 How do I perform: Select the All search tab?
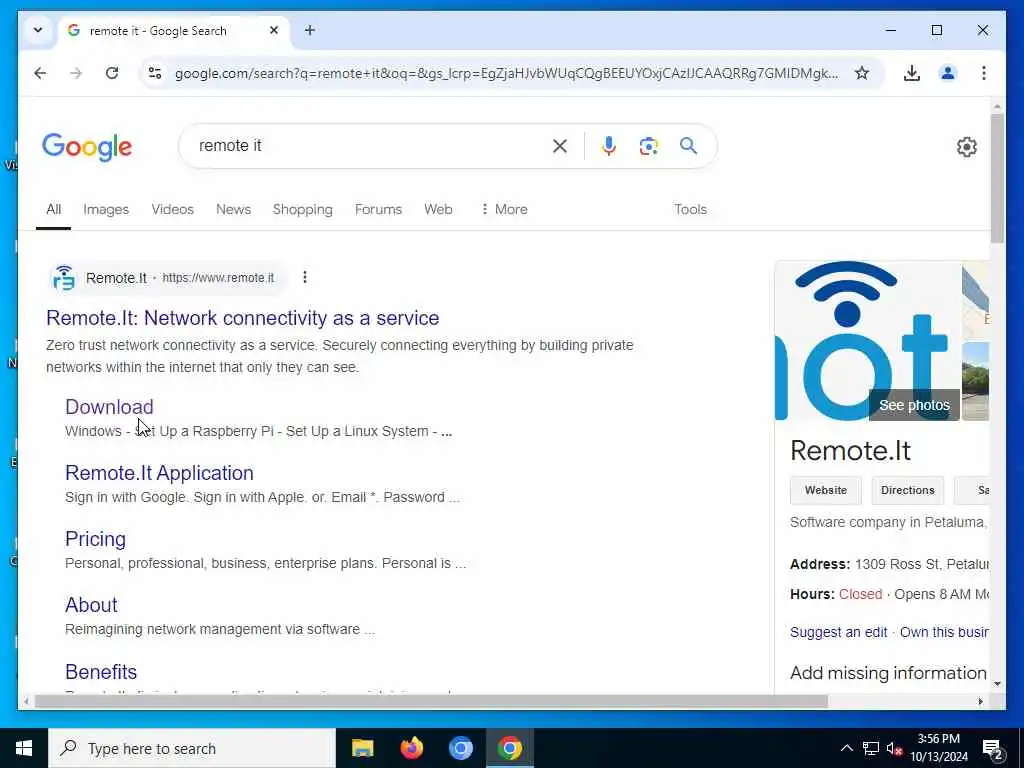click(54, 210)
